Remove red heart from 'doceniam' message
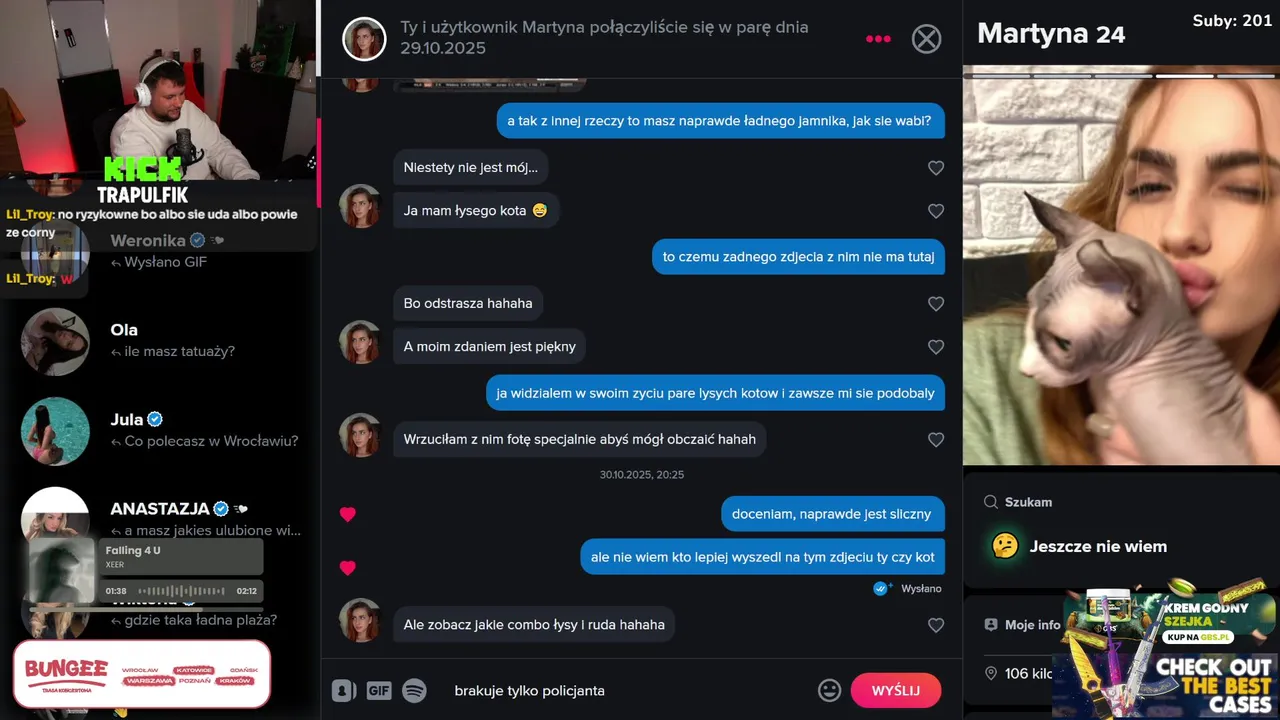This screenshot has height=720, width=1280. point(348,514)
